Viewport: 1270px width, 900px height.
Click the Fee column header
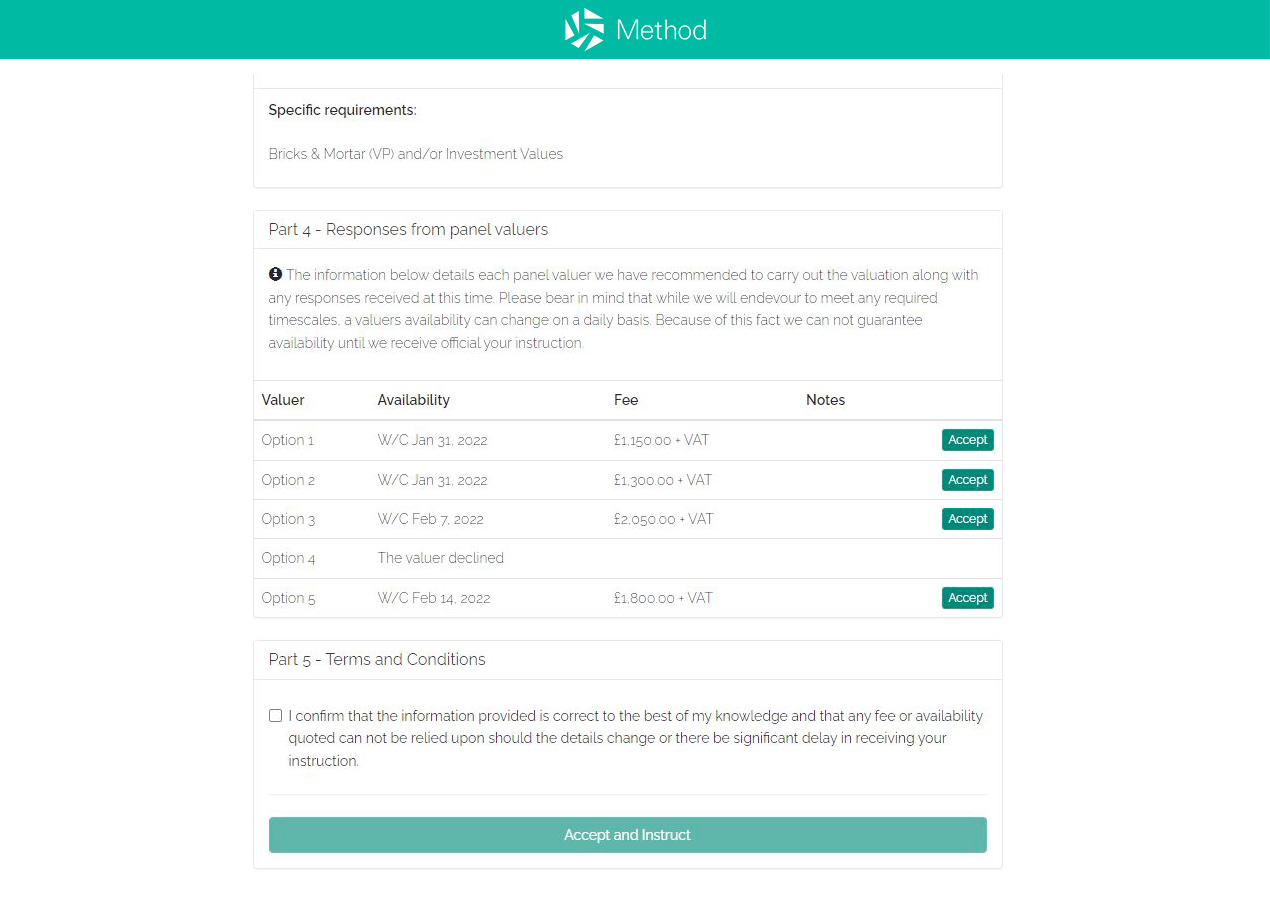[626, 400]
